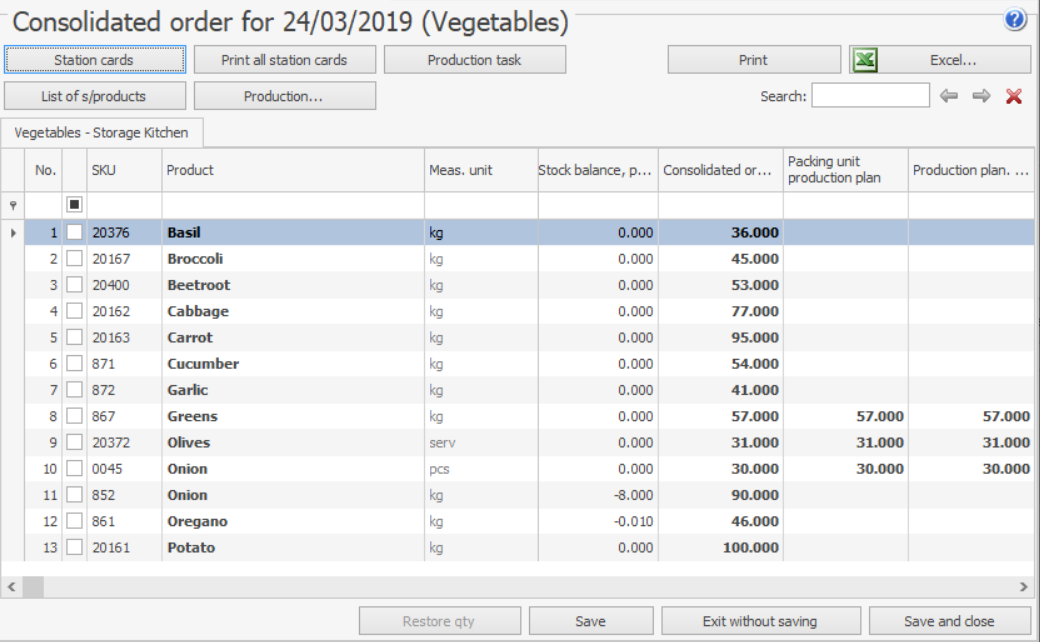Sort by the Stock balance column header

(597, 170)
